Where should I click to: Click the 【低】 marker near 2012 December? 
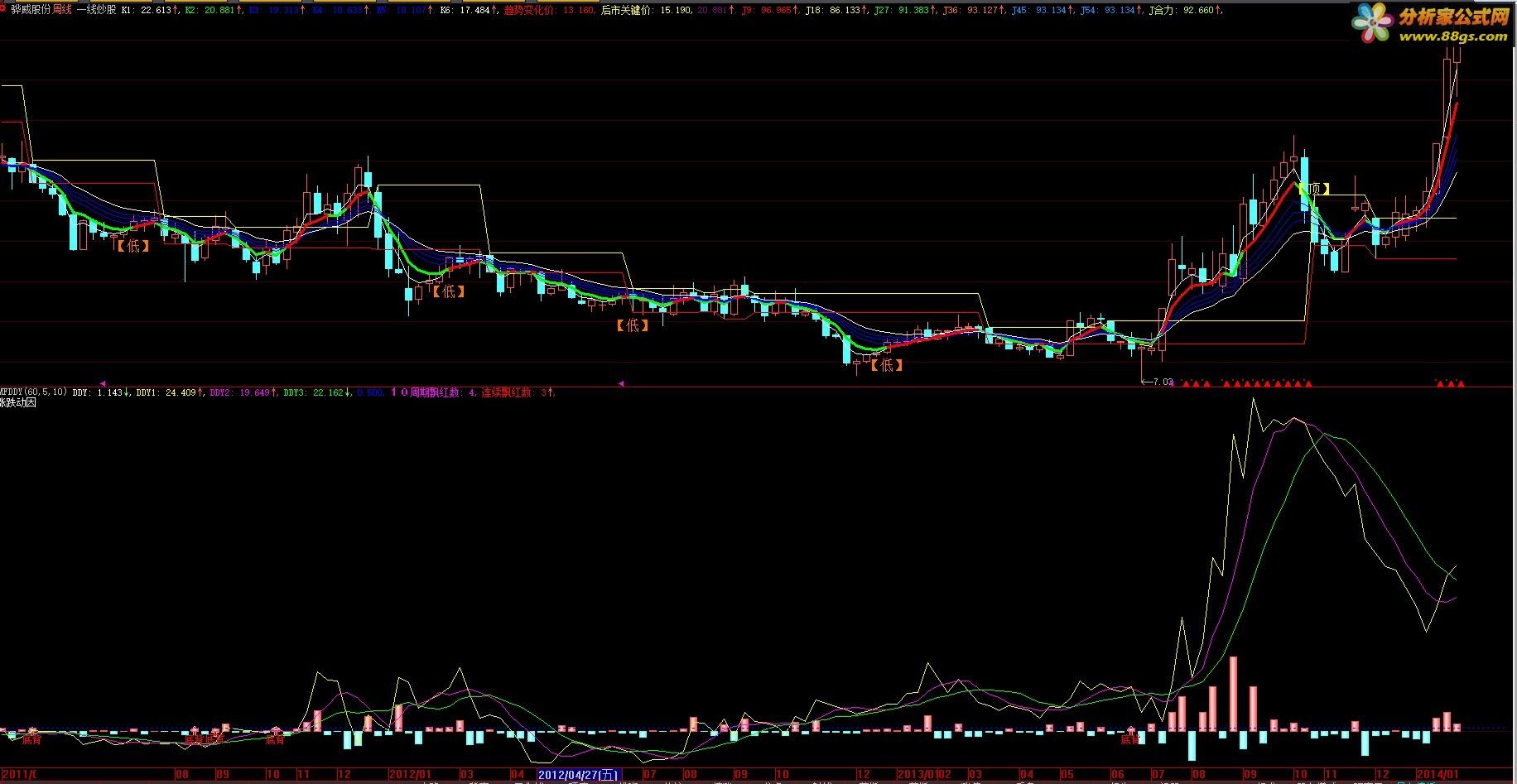tap(887, 364)
